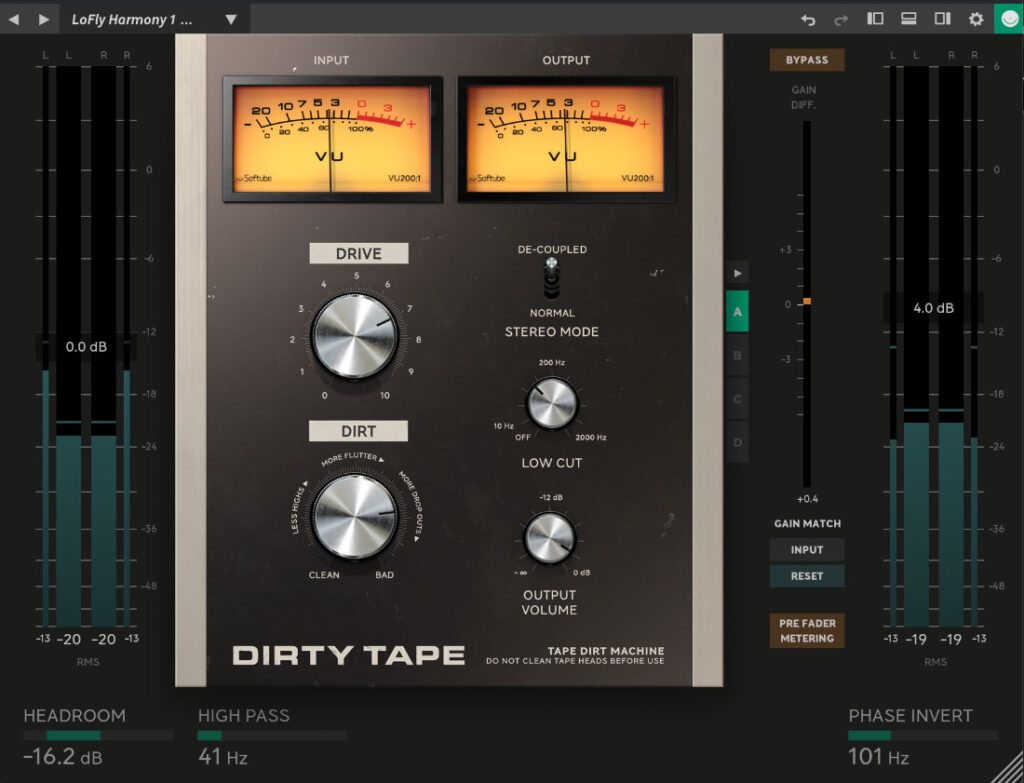Toggle the BYPASS switch
This screenshot has height=783, width=1024.
coord(806,60)
